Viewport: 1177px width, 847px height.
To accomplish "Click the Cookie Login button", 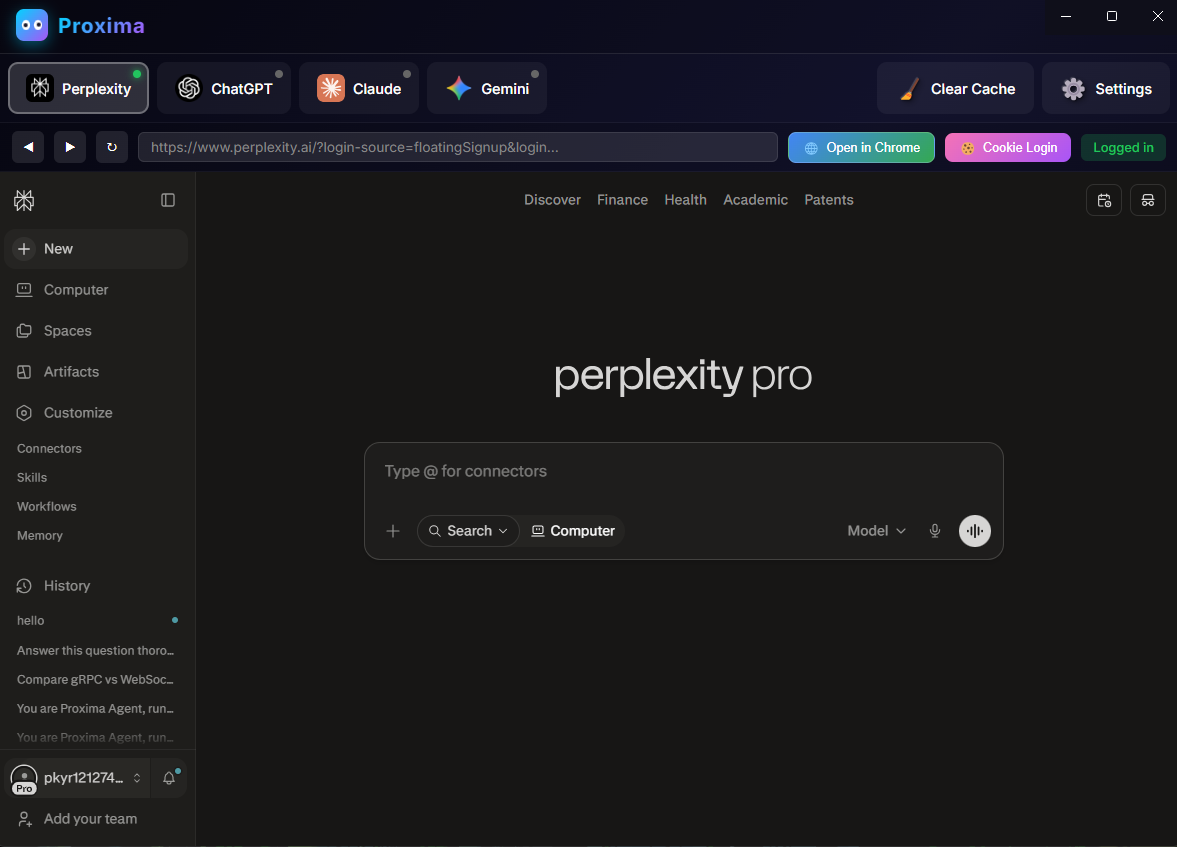I will click(x=1007, y=147).
